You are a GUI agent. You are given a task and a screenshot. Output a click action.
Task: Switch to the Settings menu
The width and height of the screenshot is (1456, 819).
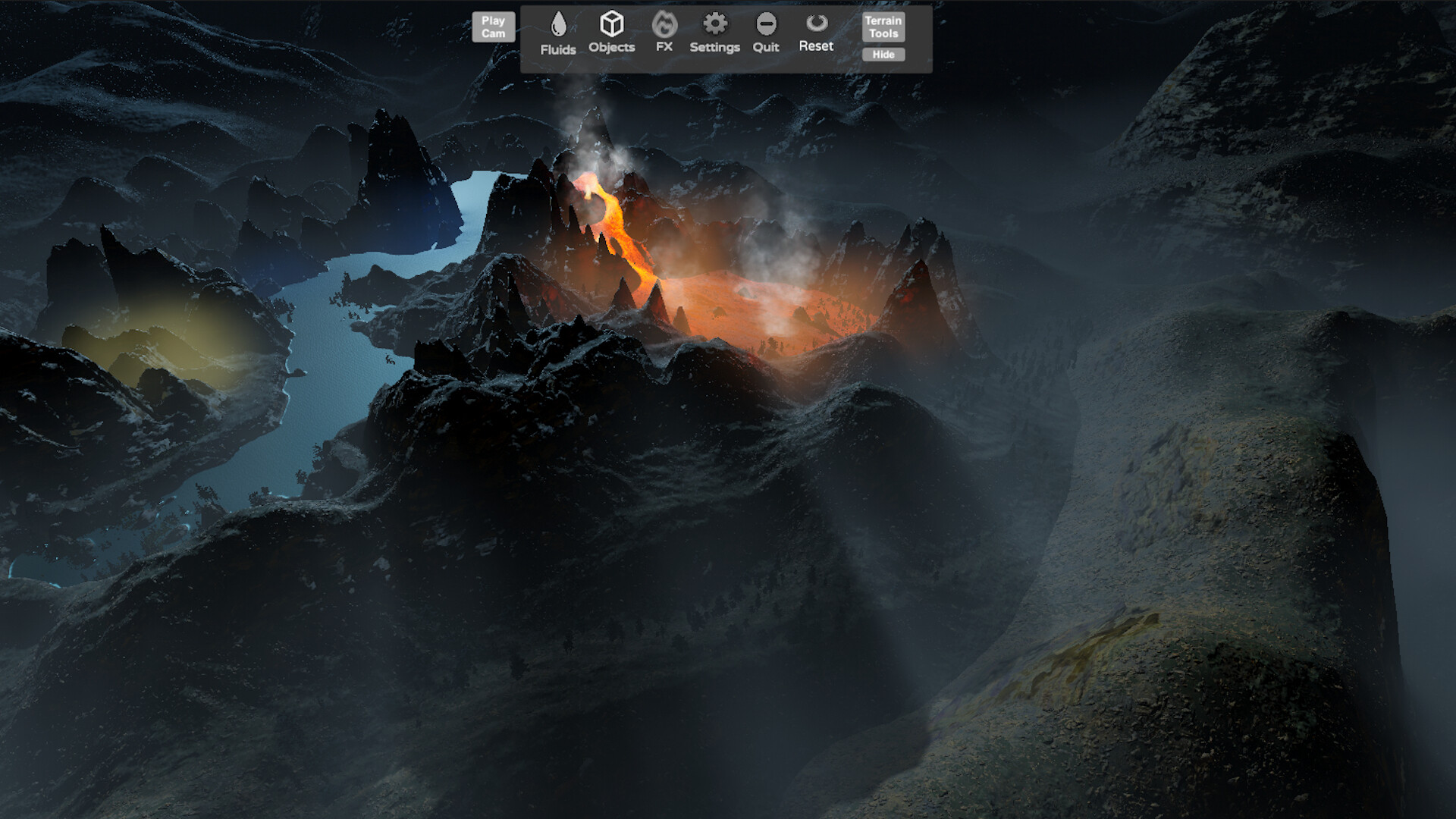[x=714, y=25]
